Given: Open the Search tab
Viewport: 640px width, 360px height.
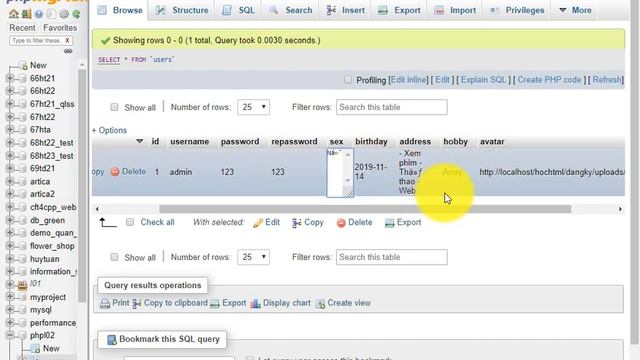Looking at the screenshot, I should 291,10.
